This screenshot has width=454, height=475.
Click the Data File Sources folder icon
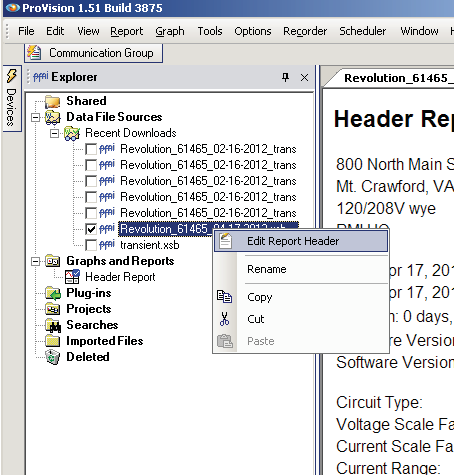pyautogui.click(x=53, y=117)
